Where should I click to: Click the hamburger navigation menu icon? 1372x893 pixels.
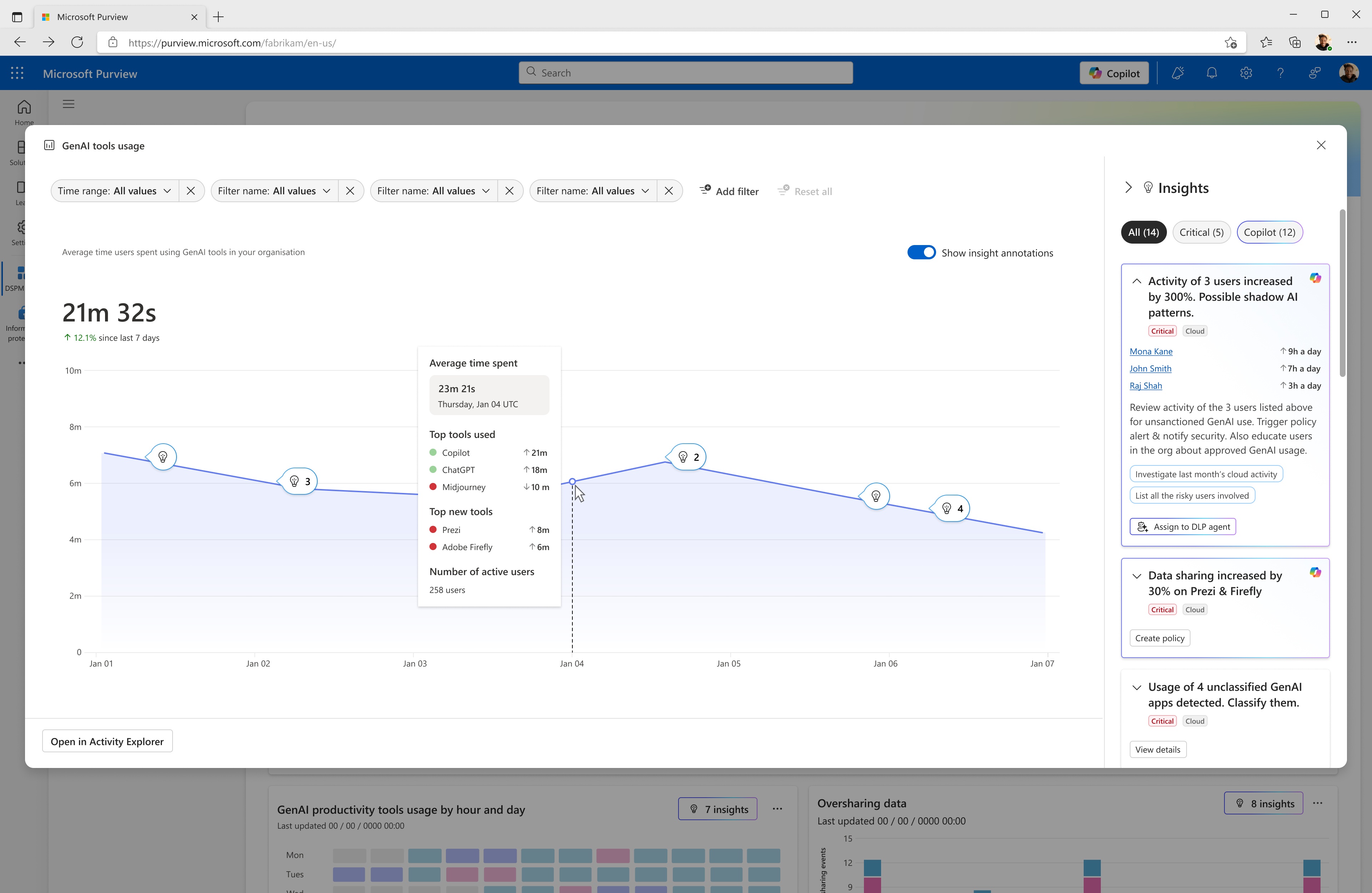coord(69,104)
